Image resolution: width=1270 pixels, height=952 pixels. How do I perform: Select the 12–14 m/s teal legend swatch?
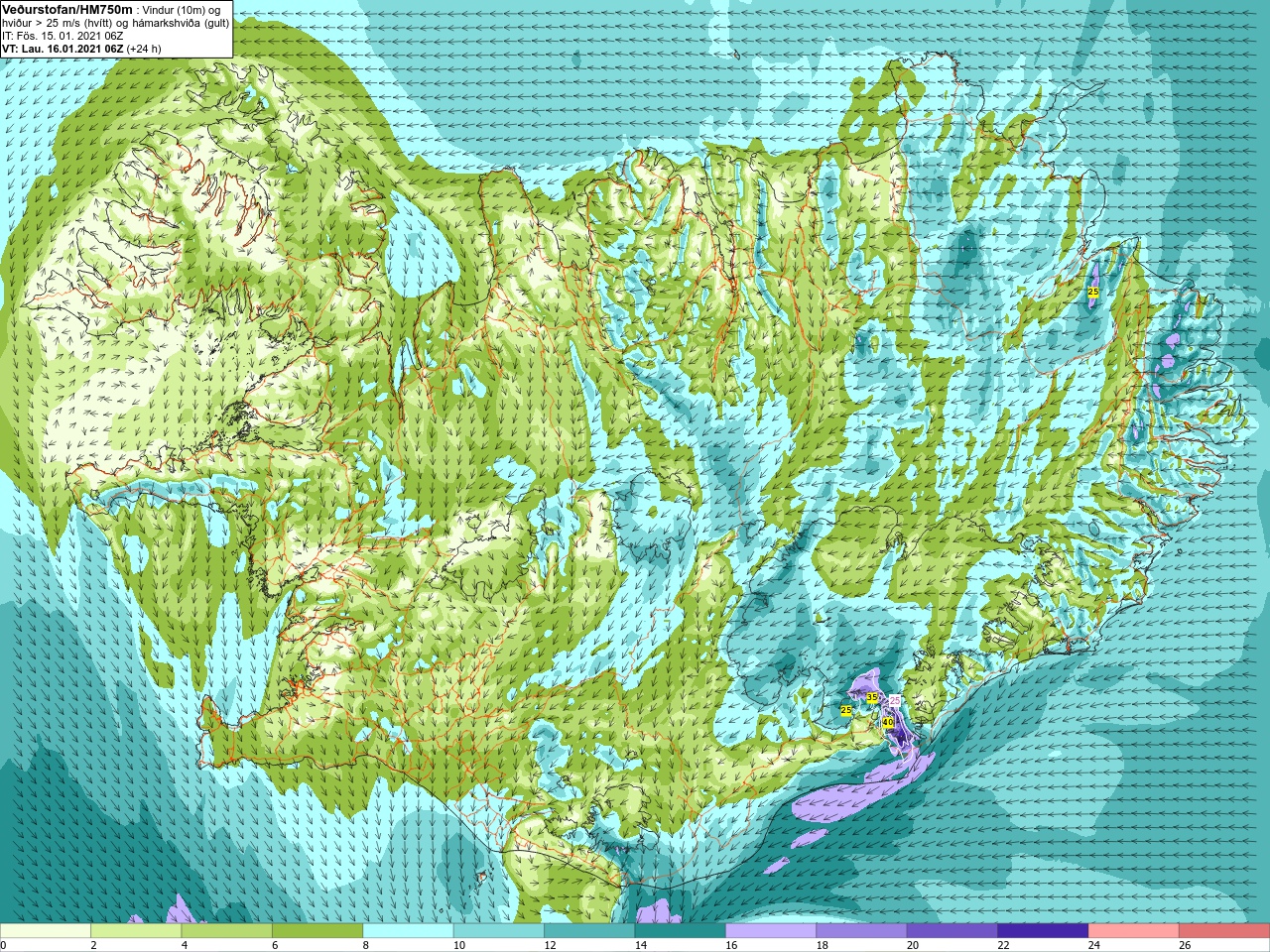pyautogui.click(x=589, y=931)
